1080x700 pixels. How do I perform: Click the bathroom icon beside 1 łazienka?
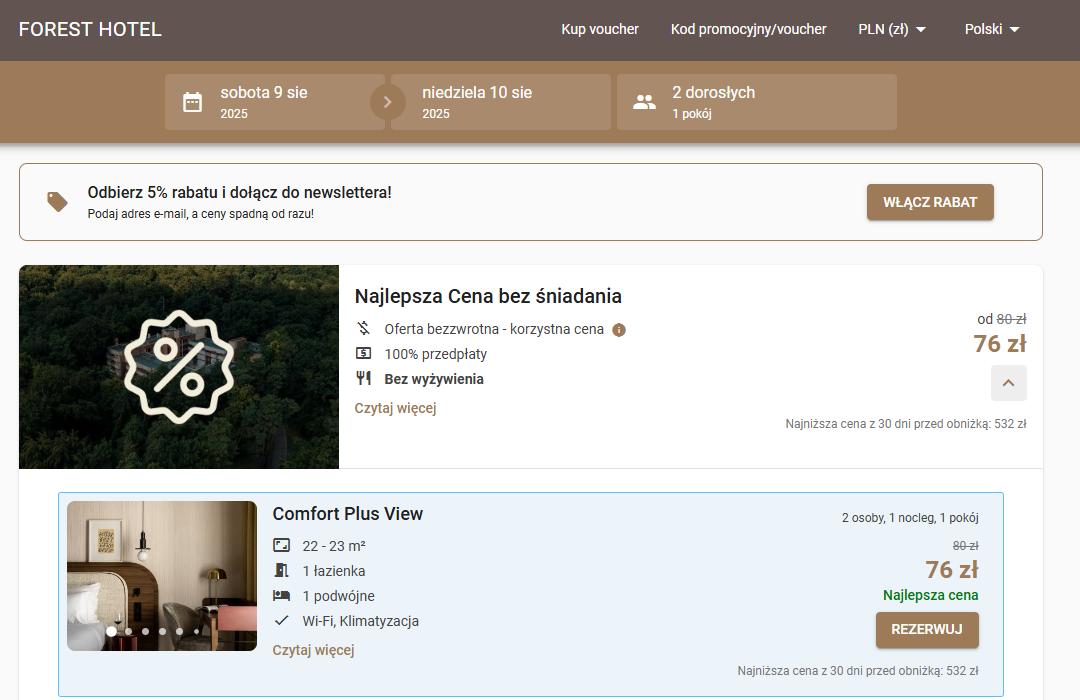(x=282, y=570)
